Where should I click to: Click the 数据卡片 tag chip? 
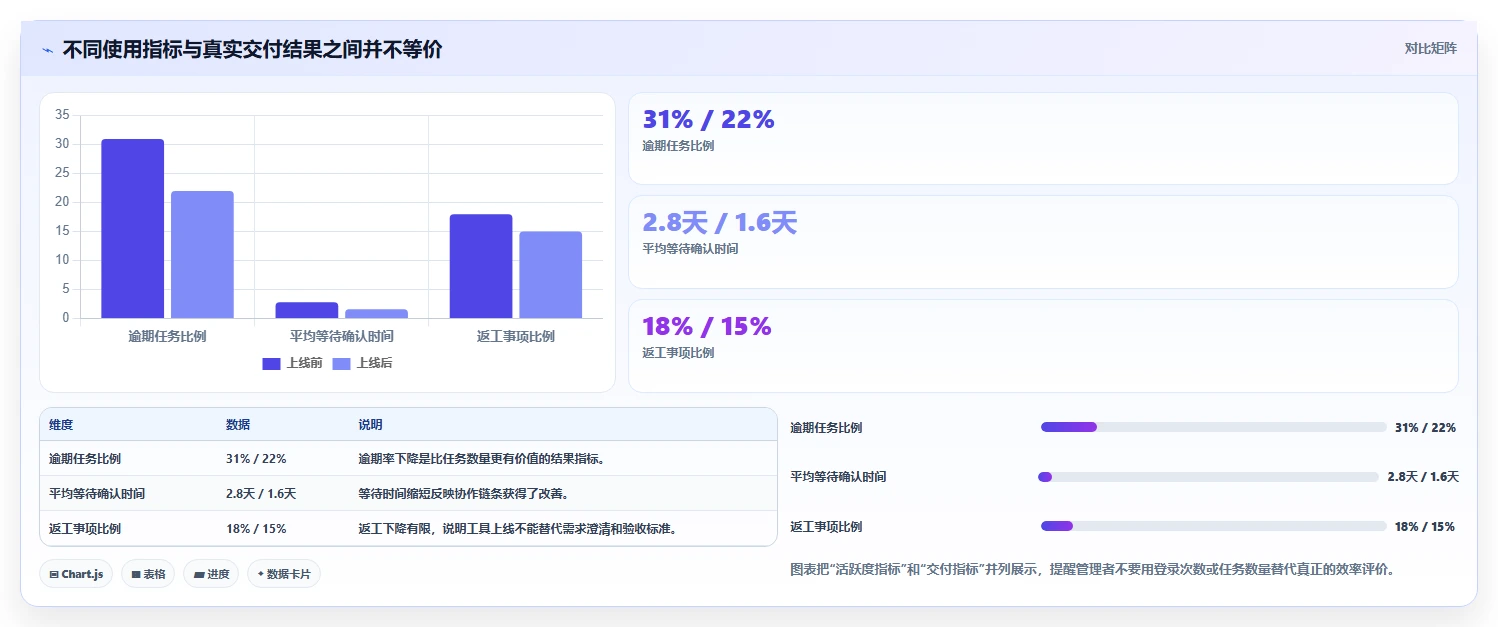click(284, 574)
